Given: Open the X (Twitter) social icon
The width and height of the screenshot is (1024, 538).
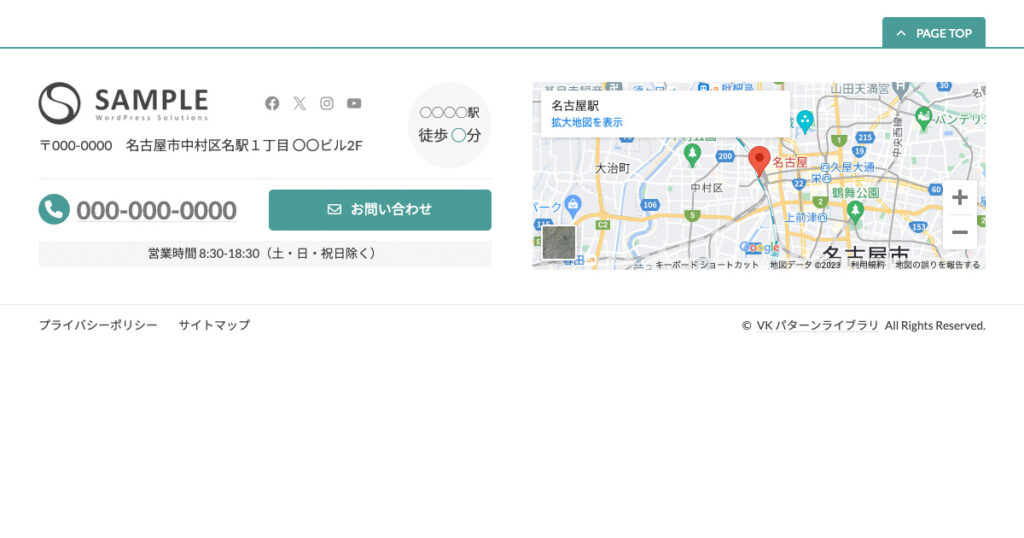Looking at the screenshot, I should click(299, 103).
